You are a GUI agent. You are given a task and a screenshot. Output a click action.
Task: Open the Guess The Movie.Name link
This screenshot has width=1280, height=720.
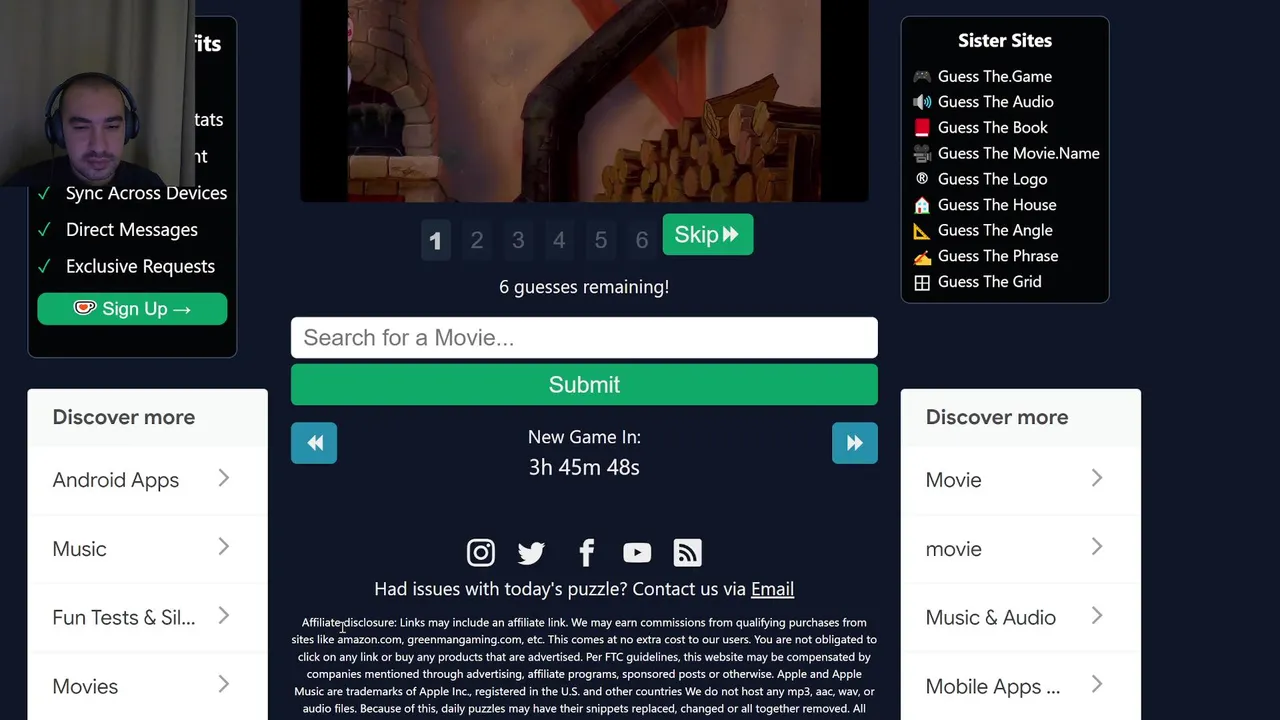(1018, 153)
